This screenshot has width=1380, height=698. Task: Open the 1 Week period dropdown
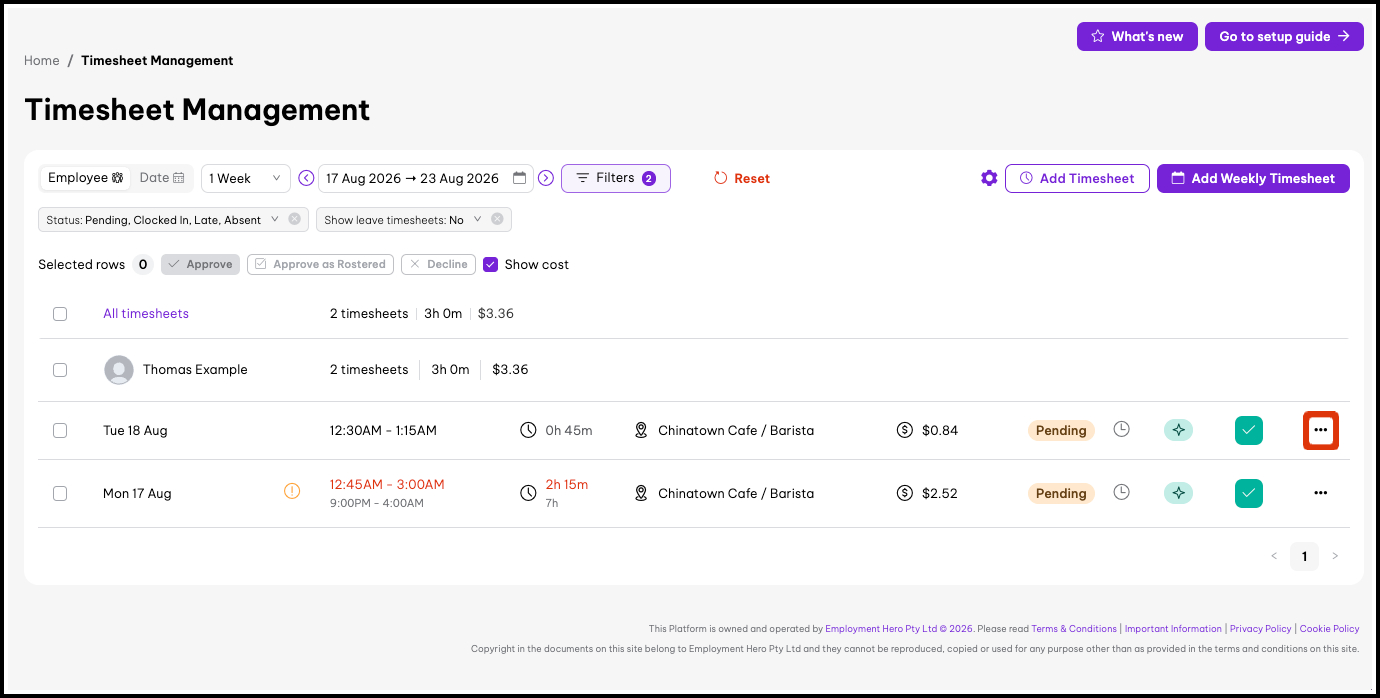246,178
